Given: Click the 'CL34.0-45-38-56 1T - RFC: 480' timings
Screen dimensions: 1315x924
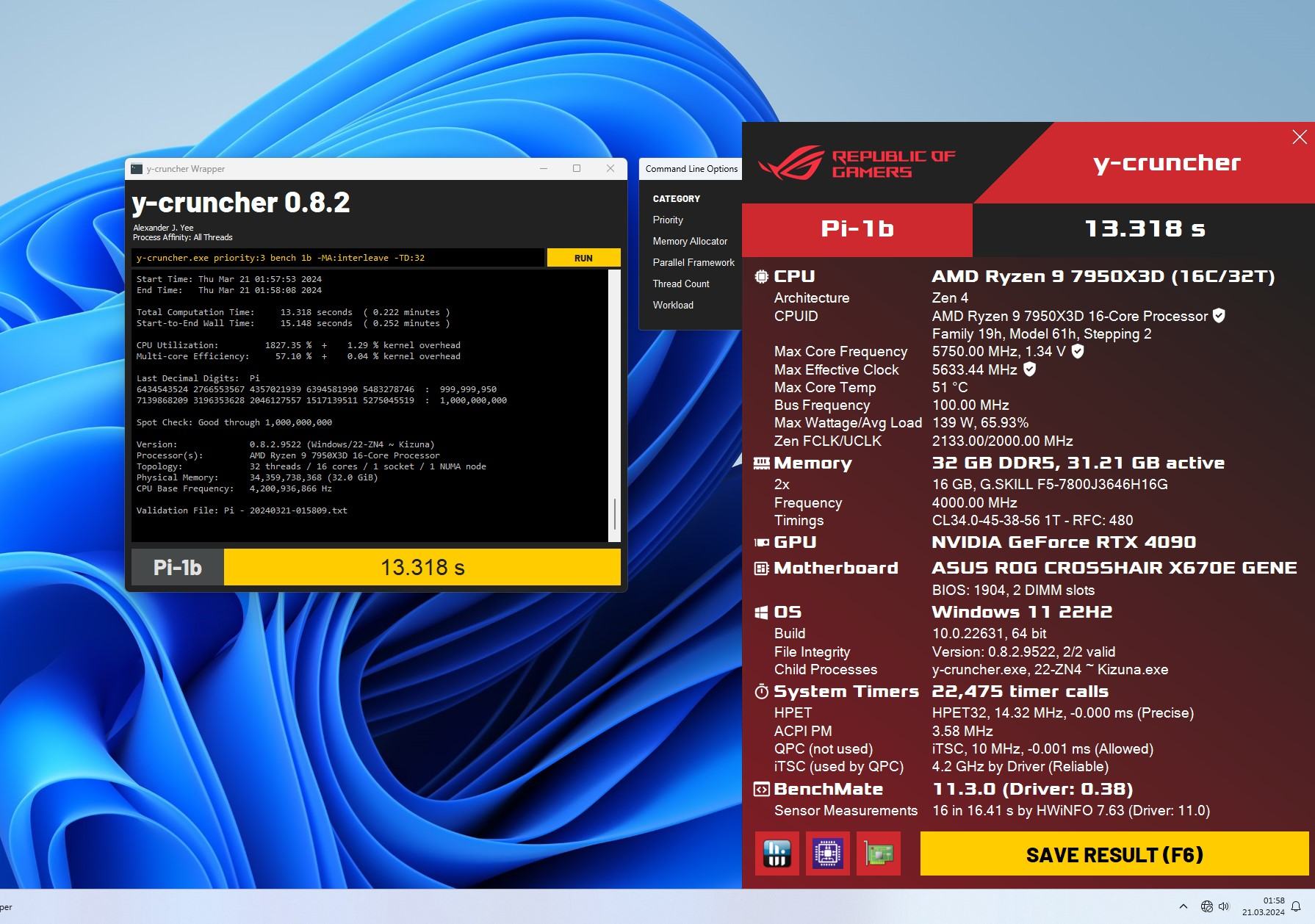Looking at the screenshot, I should [x=1032, y=521].
